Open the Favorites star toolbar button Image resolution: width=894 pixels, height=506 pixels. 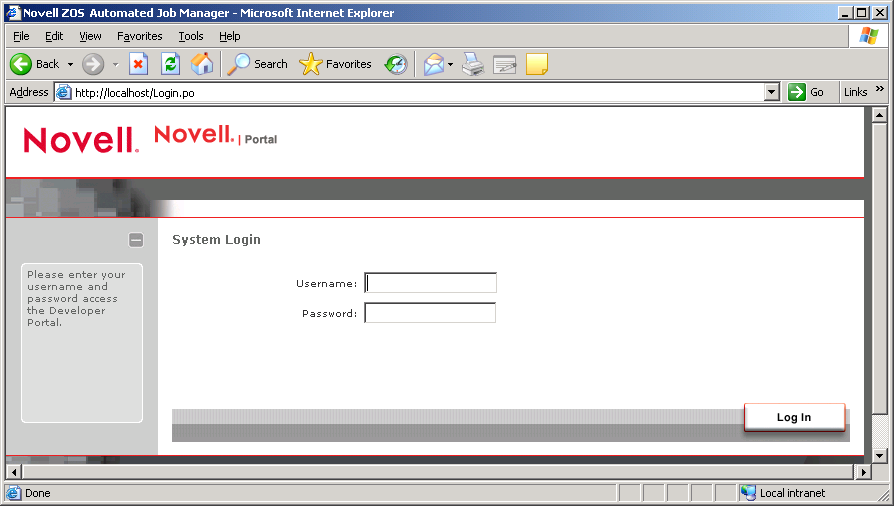[x=335, y=64]
